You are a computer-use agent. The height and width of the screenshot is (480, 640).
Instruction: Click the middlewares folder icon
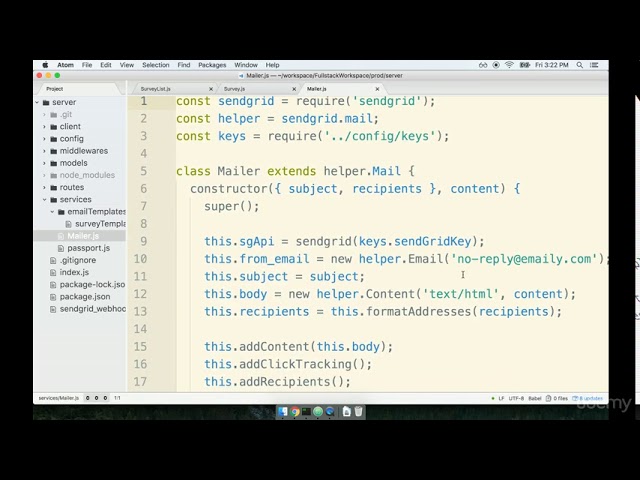click(53, 151)
